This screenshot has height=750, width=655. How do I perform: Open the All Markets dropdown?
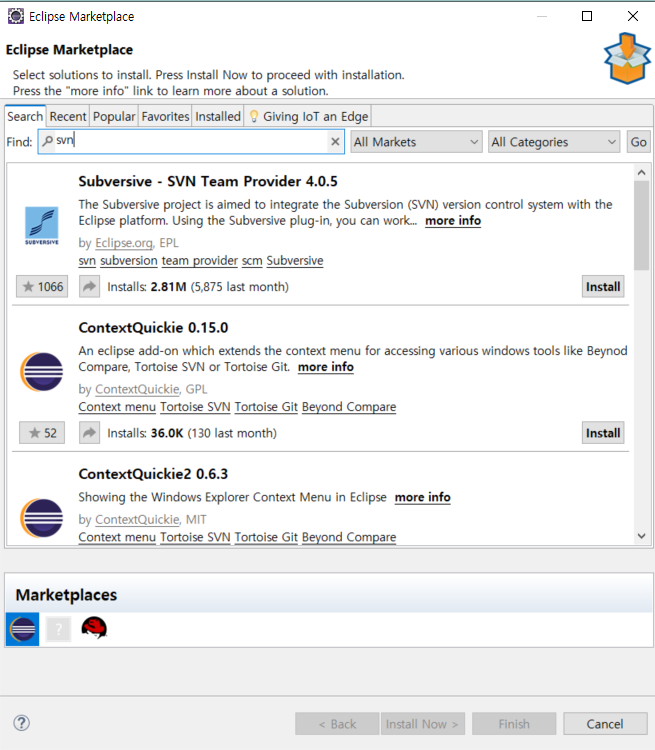click(x=416, y=142)
